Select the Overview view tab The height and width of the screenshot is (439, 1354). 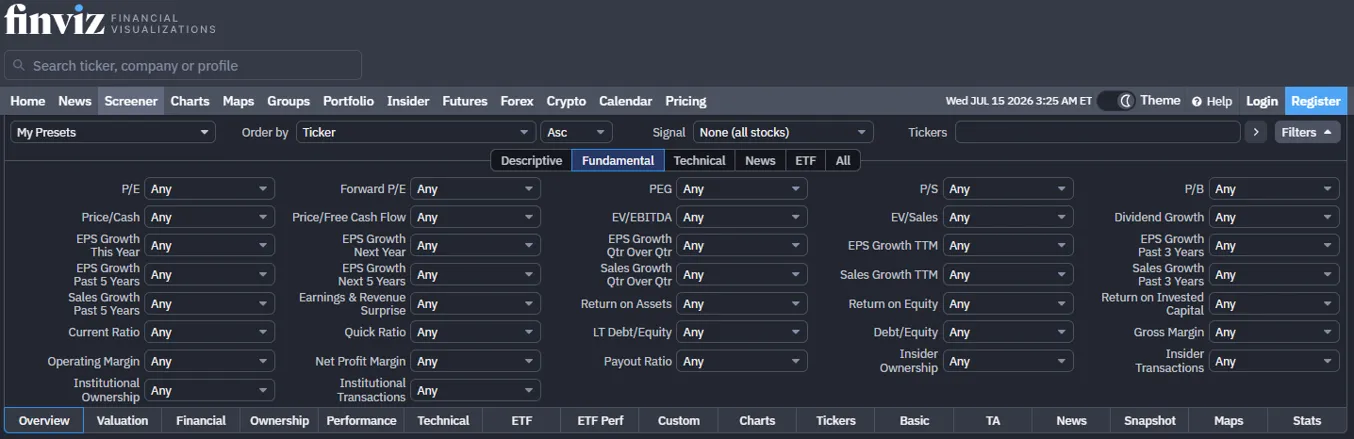[x=44, y=421]
